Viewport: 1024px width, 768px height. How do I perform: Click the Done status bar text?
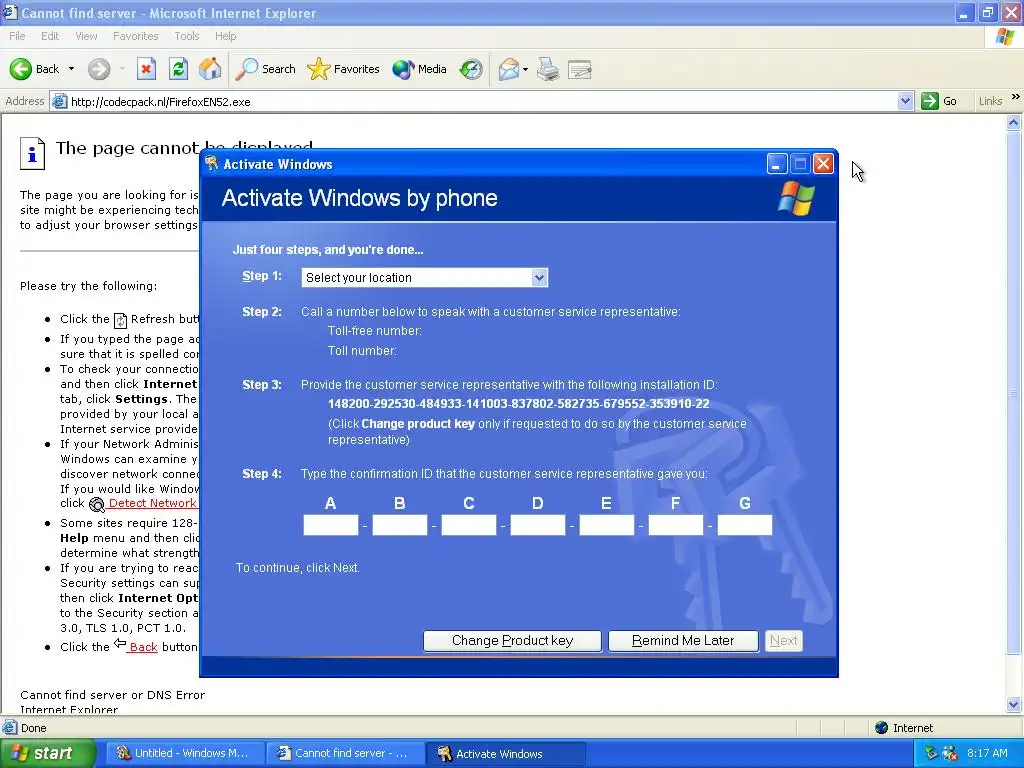pos(33,728)
